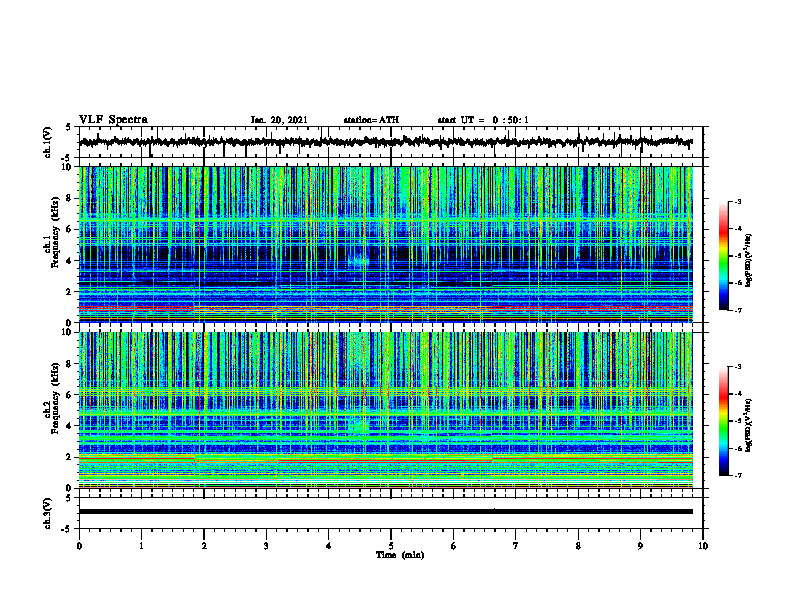Click the "7" tick on time axis
Viewport: 792px width, 612px height.
[x=516, y=546]
